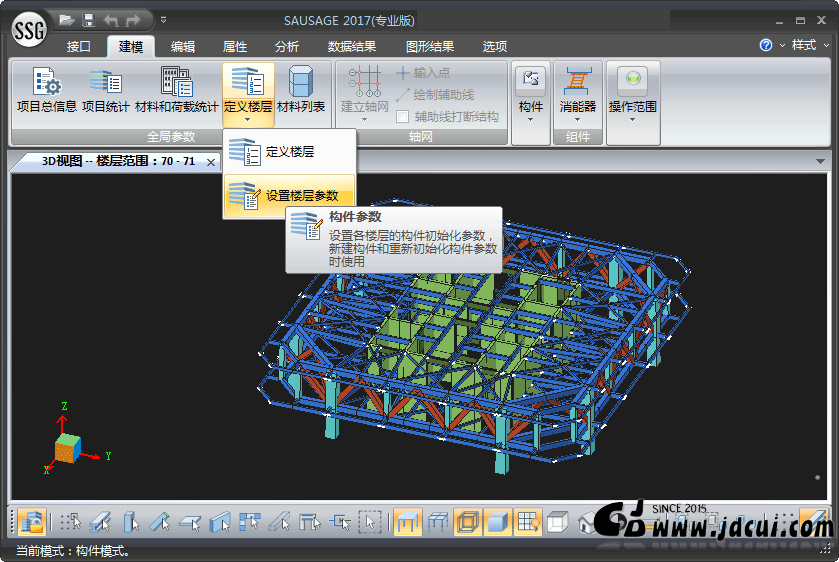839x562 pixels.
Task: Click the undo arrow icon
Action: pos(111,20)
